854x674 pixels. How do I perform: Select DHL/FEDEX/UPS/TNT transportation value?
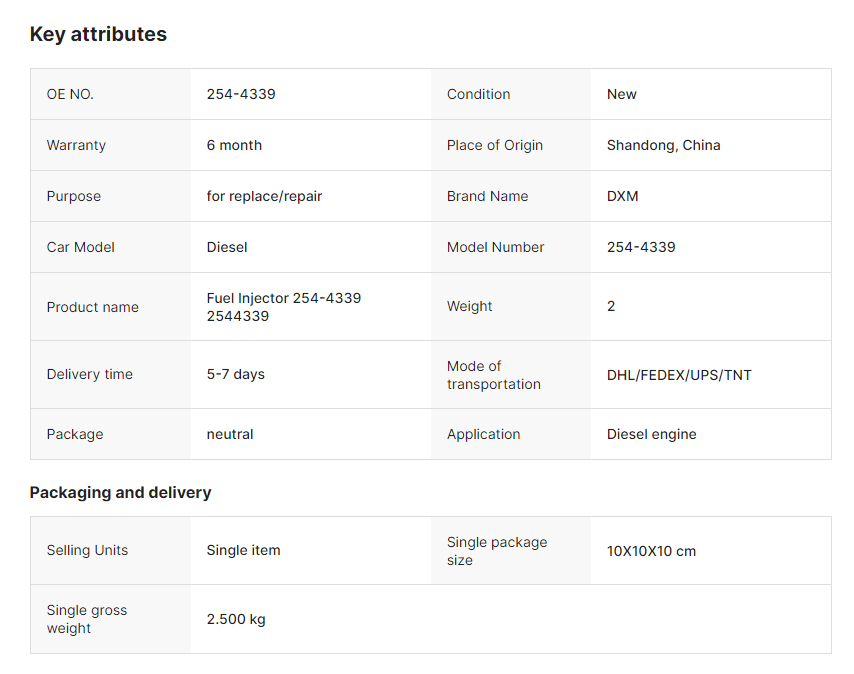(679, 375)
